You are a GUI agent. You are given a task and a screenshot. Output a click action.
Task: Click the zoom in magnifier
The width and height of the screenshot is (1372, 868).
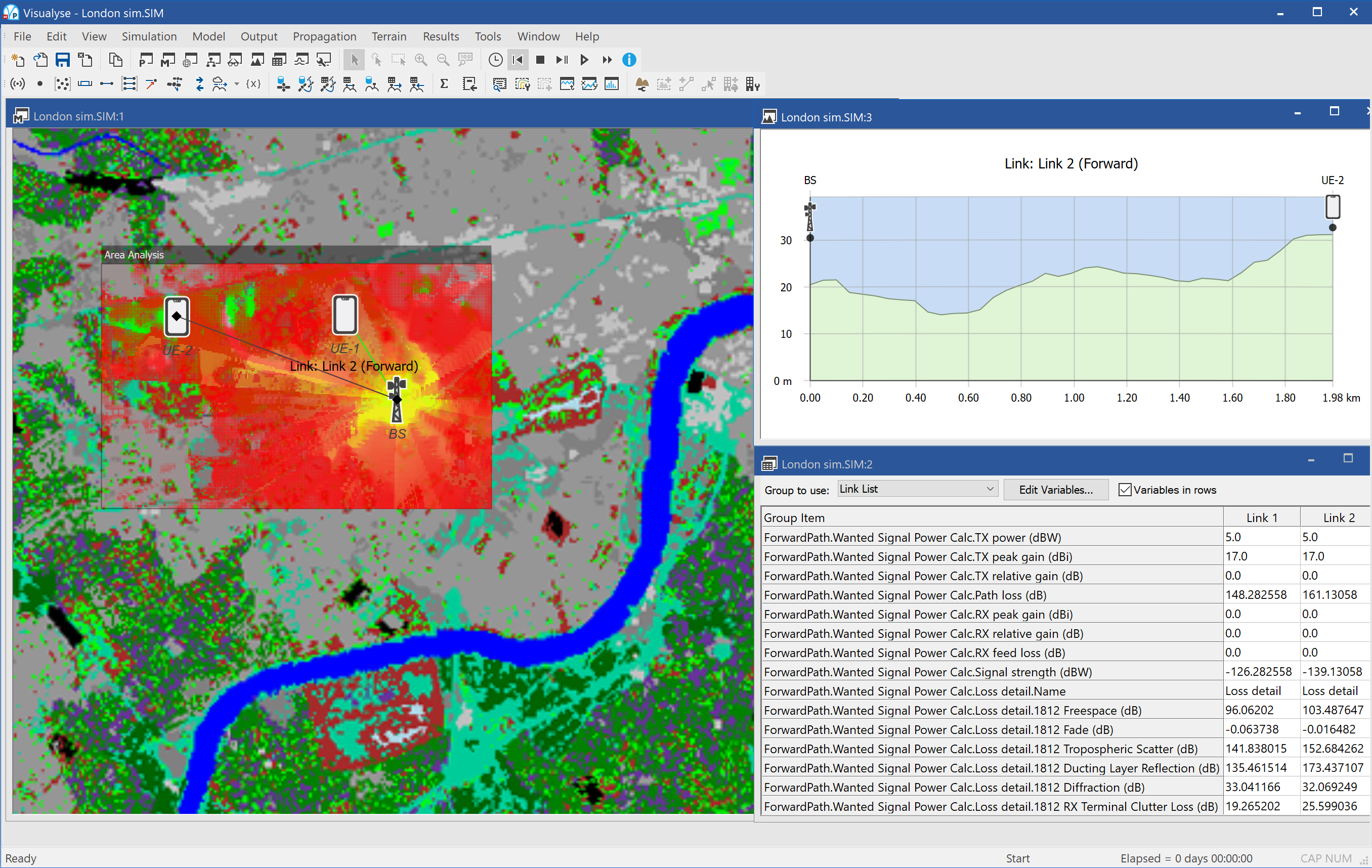pos(421,60)
